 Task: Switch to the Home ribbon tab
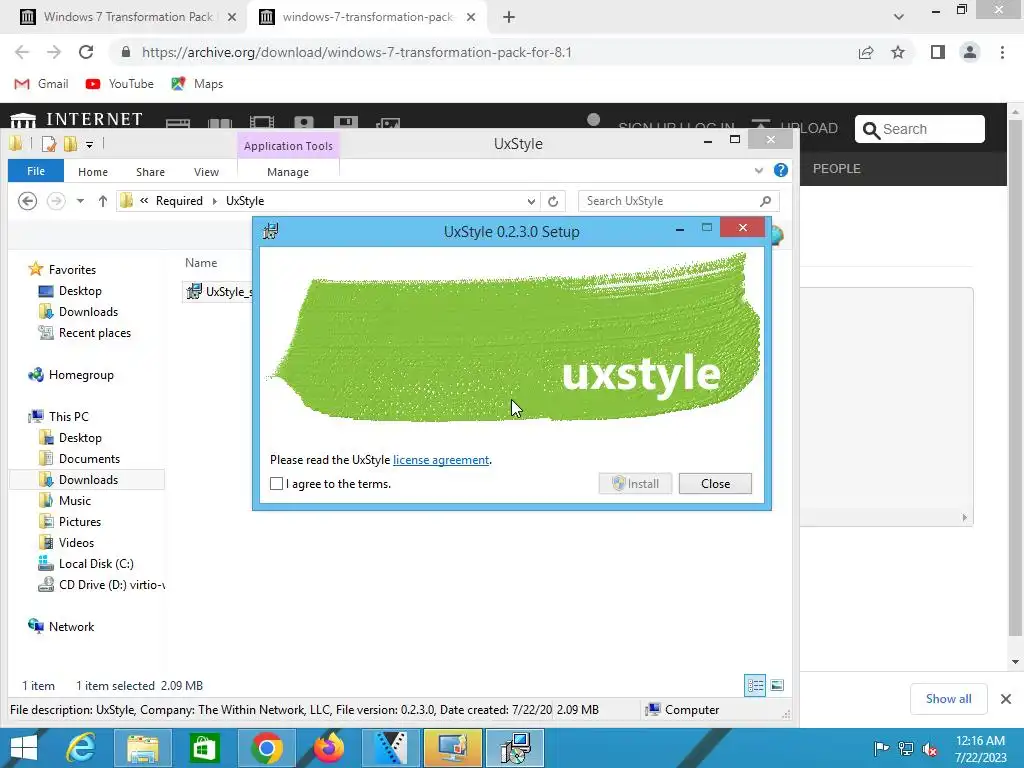click(93, 172)
